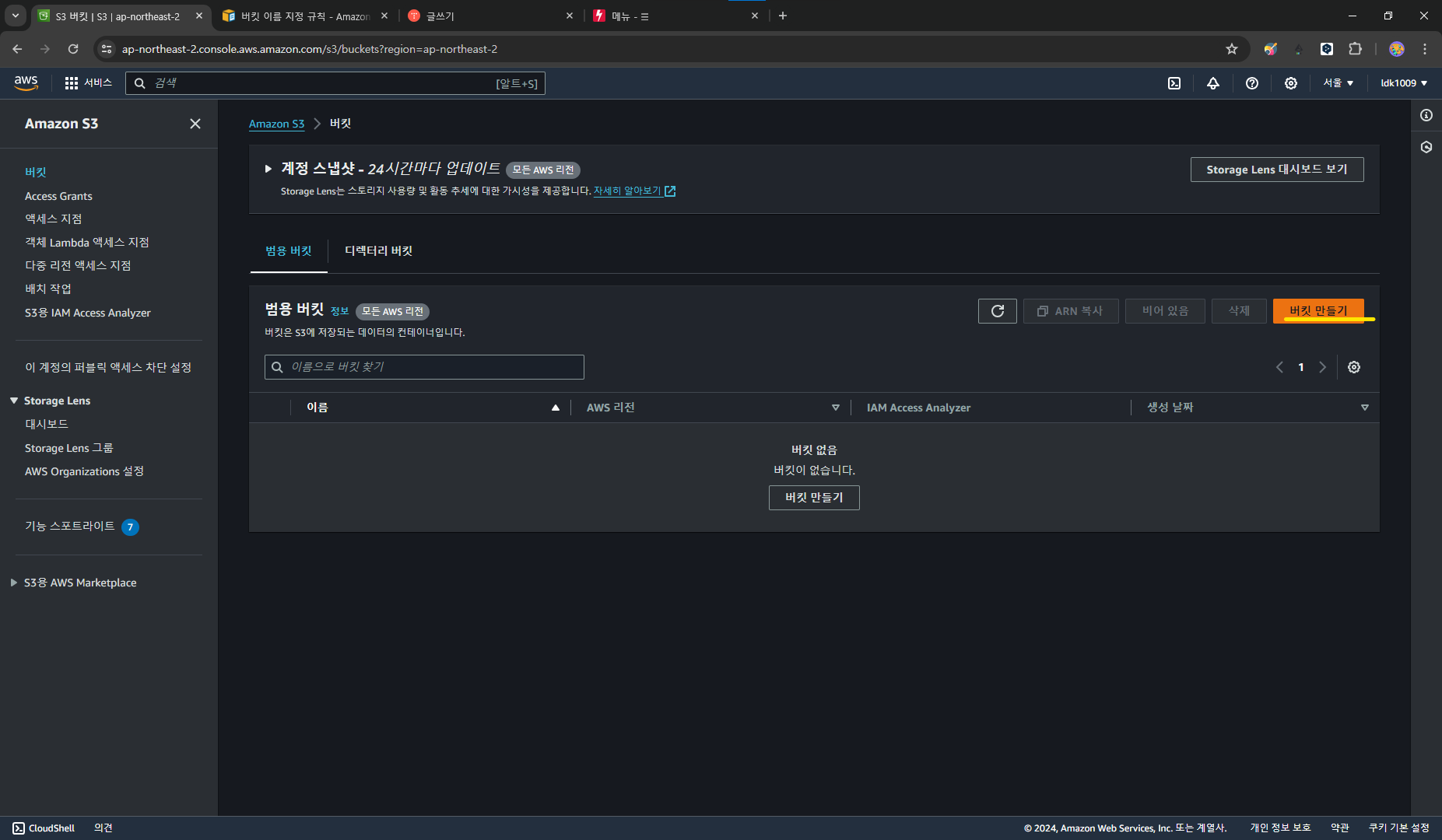Follow the 자세히 알아보기 link

[x=627, y=191]
